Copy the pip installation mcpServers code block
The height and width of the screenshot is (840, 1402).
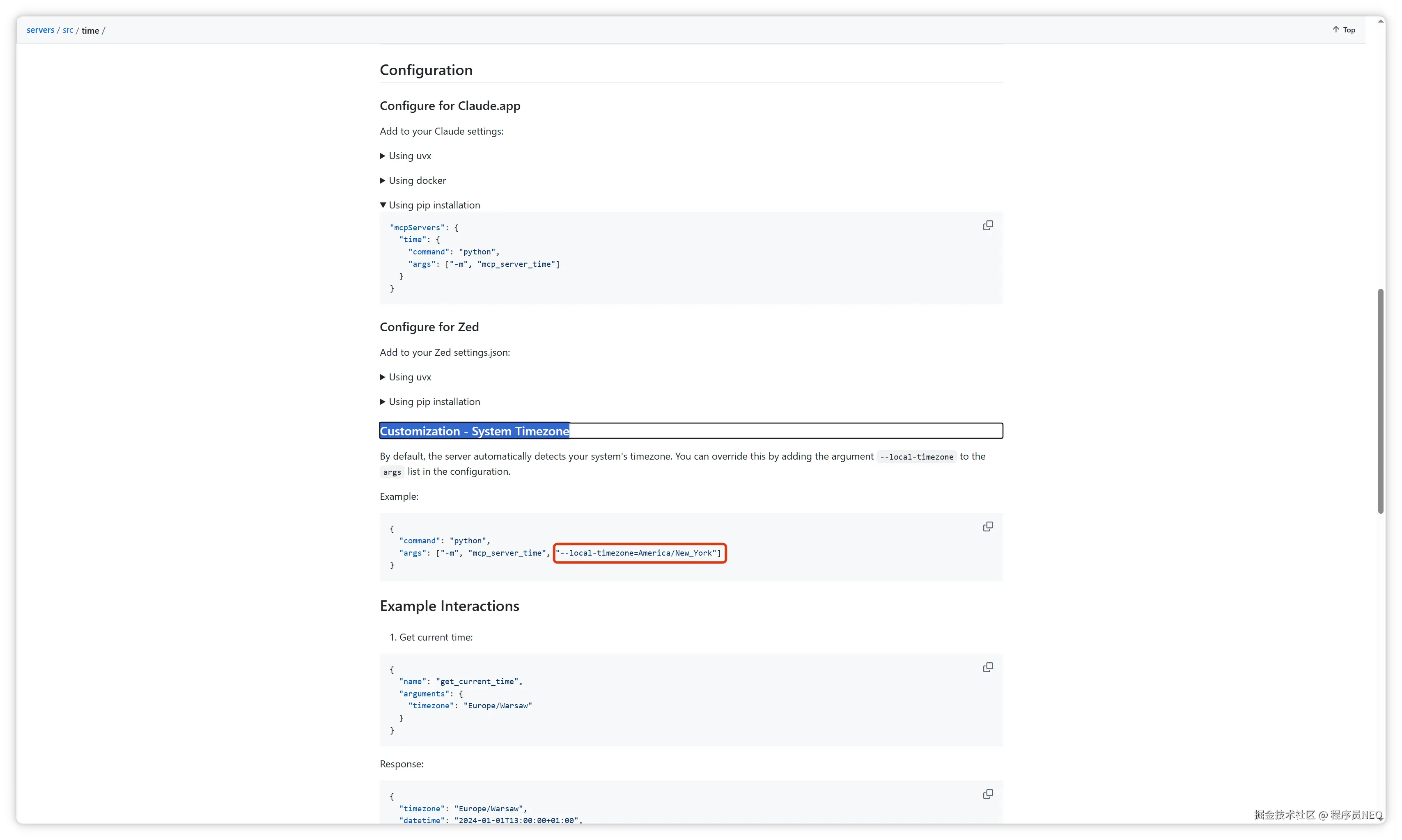coord(987,225)
